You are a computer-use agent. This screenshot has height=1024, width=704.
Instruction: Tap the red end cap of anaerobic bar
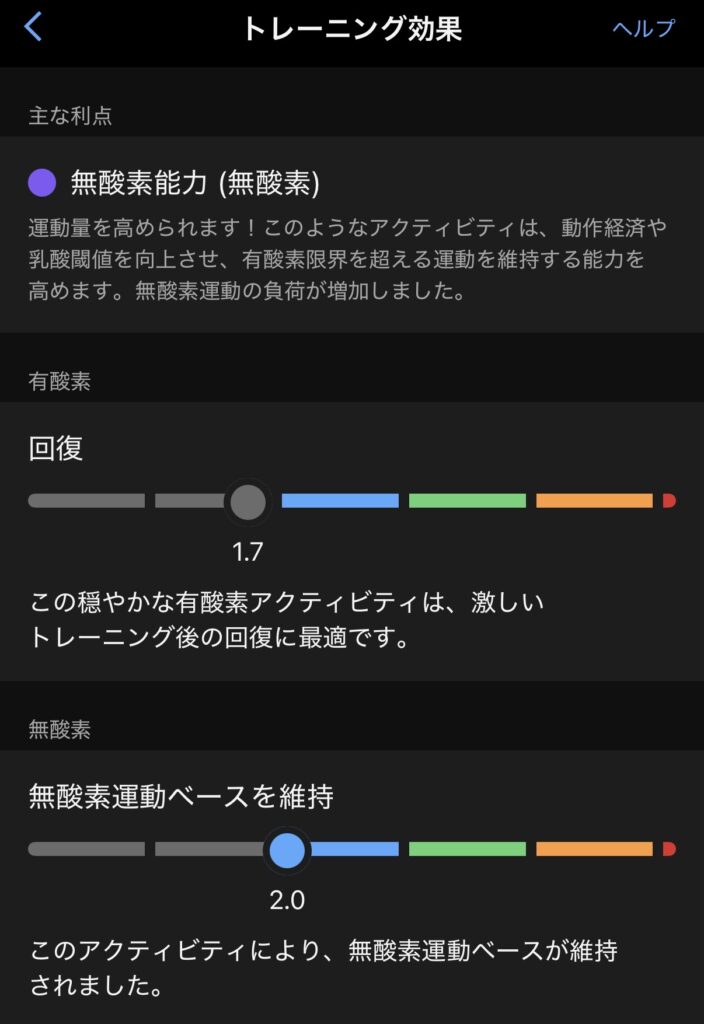pyautogui.click(x=669, y=849)
